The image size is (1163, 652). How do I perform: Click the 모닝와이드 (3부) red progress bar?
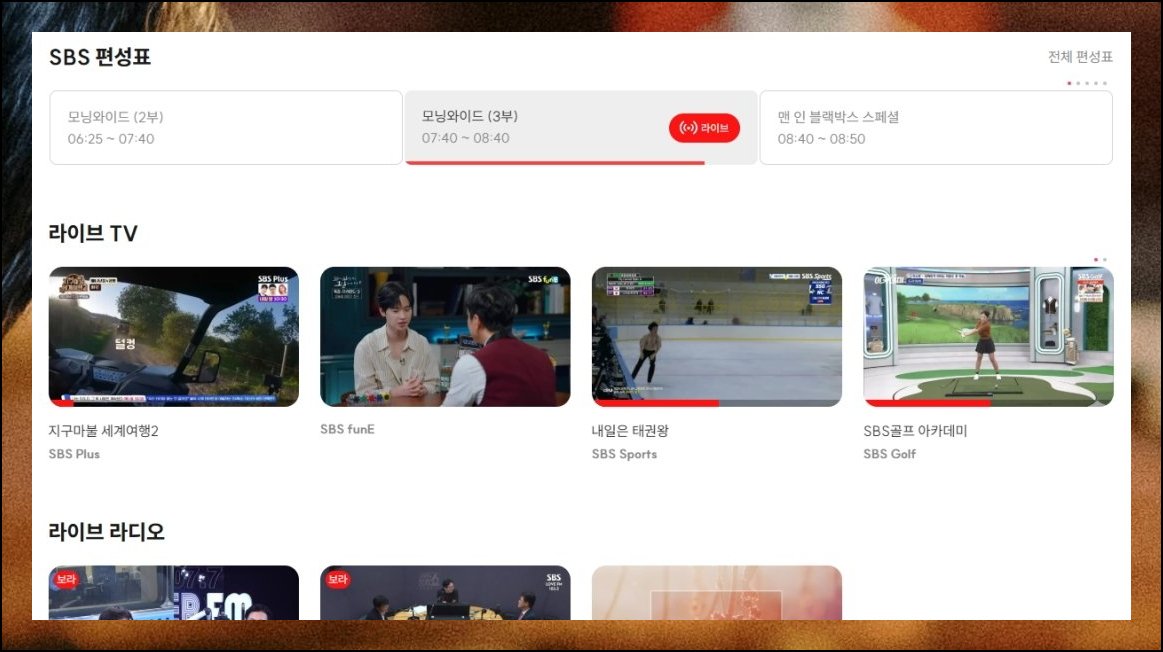(555, 162)
